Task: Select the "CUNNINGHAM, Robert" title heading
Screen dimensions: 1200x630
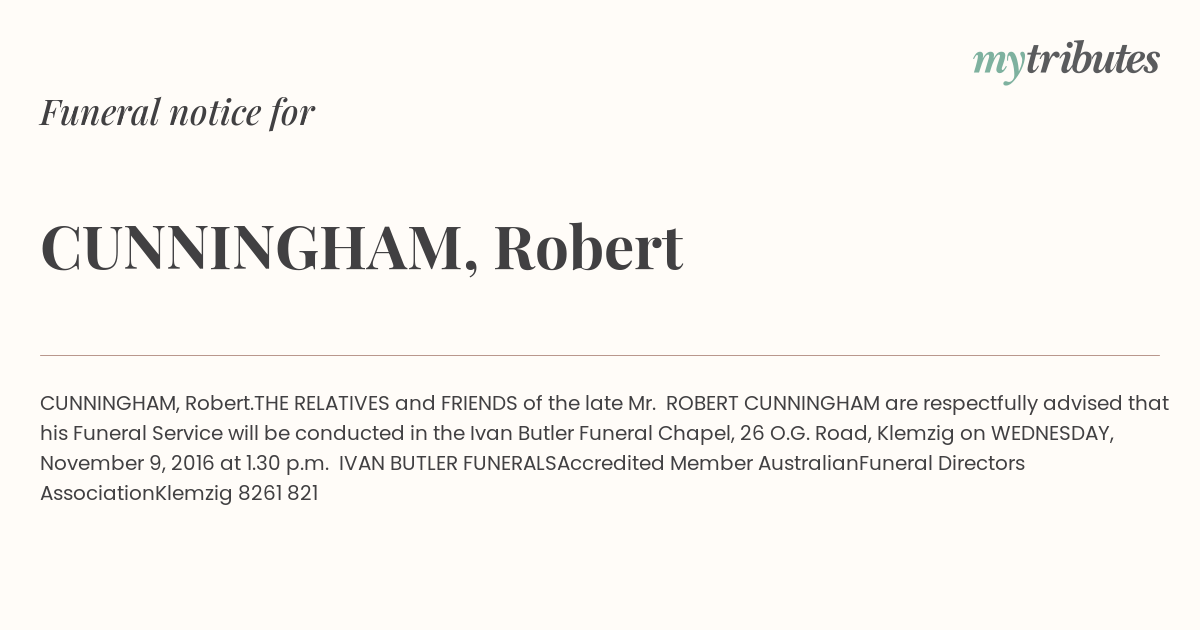Action: point(361,248)
